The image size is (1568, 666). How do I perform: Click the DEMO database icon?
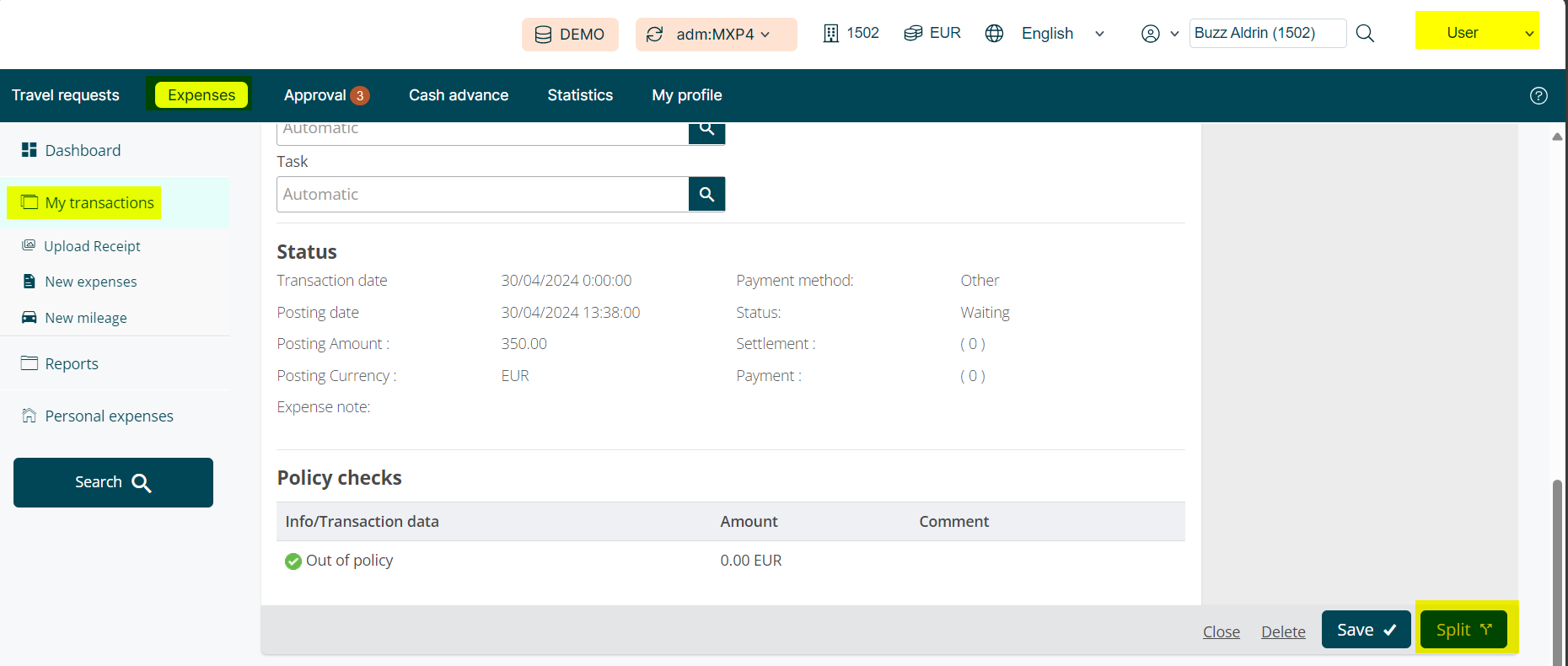click(544, 35)
